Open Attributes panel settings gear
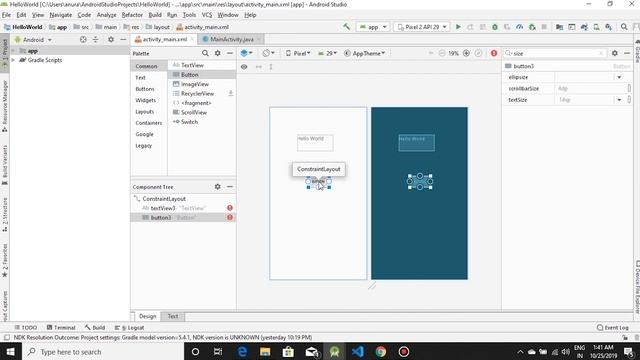640x360 pixels. [x=615, y=53]
